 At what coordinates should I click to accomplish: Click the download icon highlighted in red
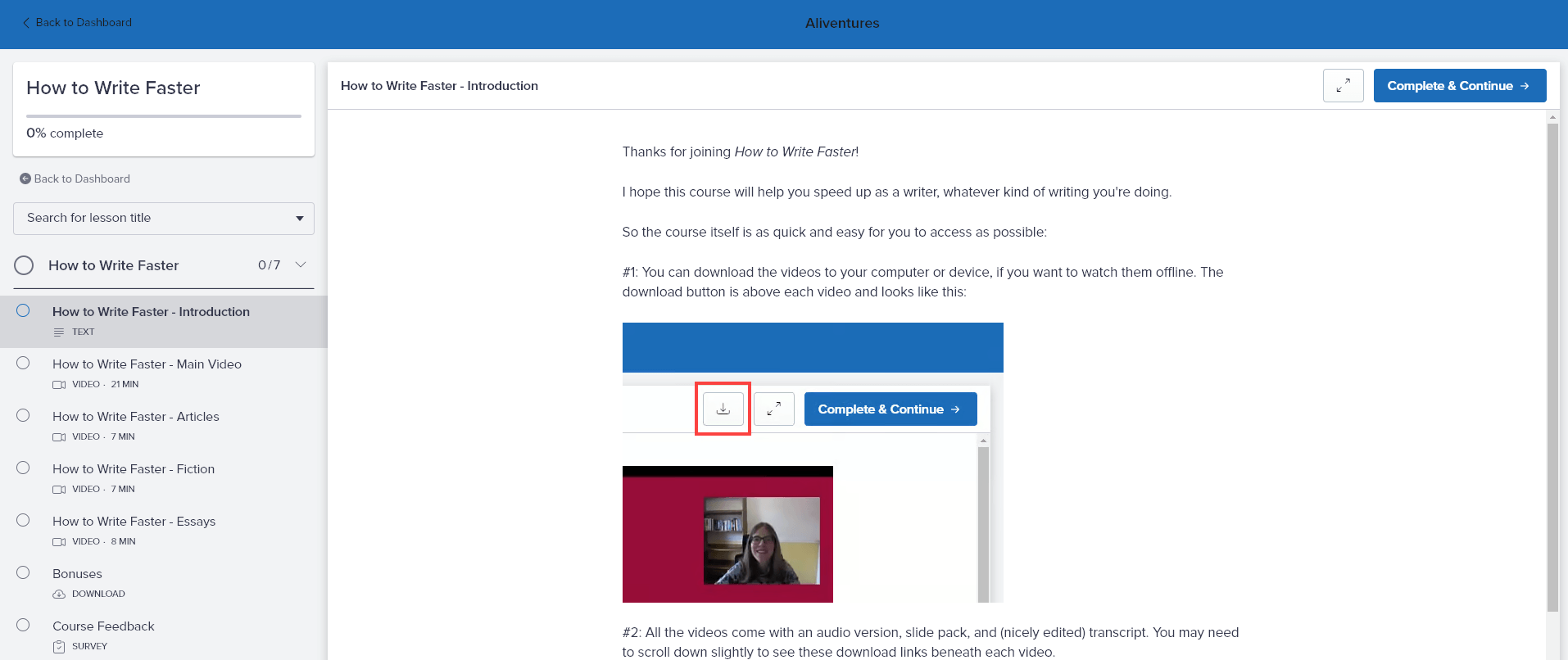pyautogui.click(x=723, y=409)
